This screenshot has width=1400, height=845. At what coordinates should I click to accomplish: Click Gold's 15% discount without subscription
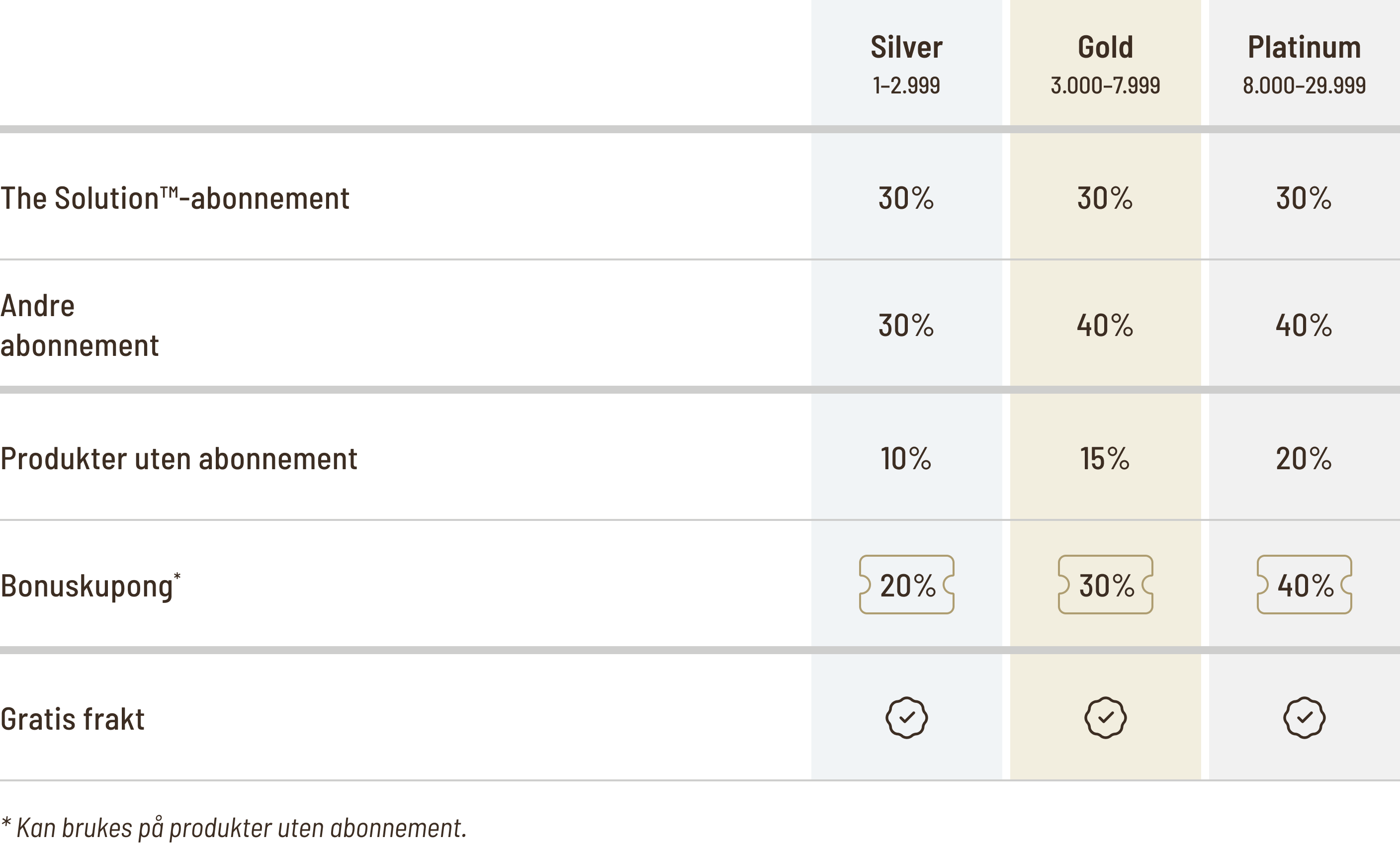[1105, 458]
